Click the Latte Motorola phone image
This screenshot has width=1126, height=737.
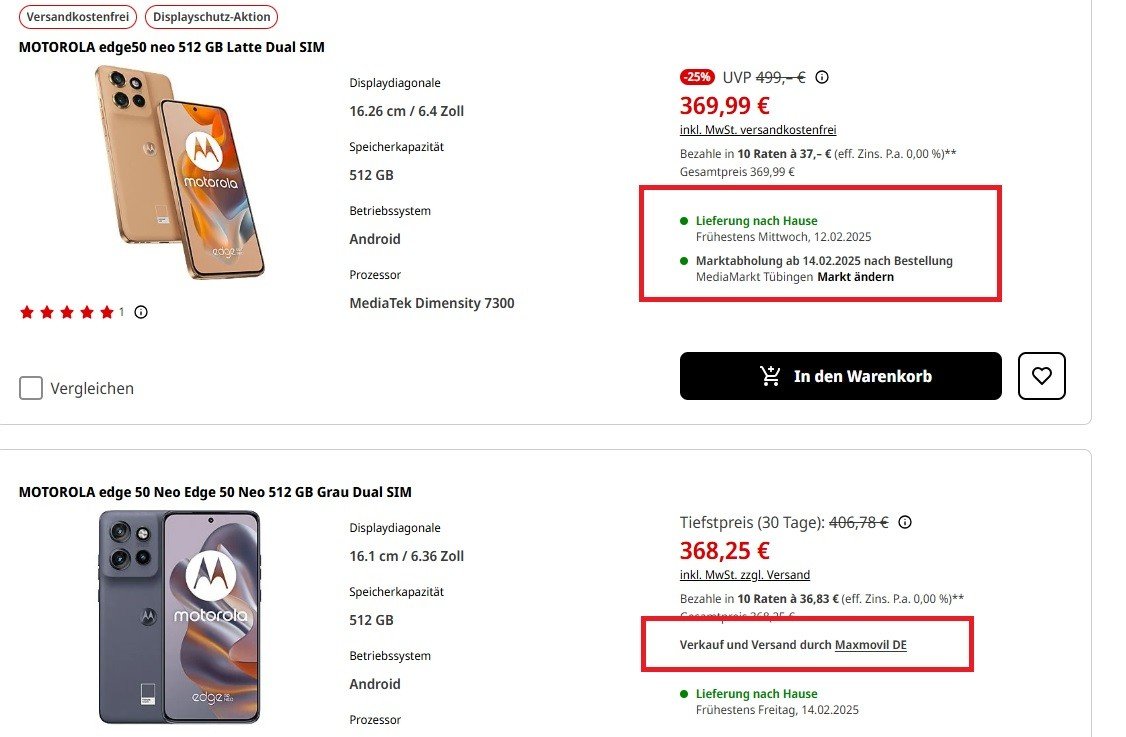pos(180,172)
